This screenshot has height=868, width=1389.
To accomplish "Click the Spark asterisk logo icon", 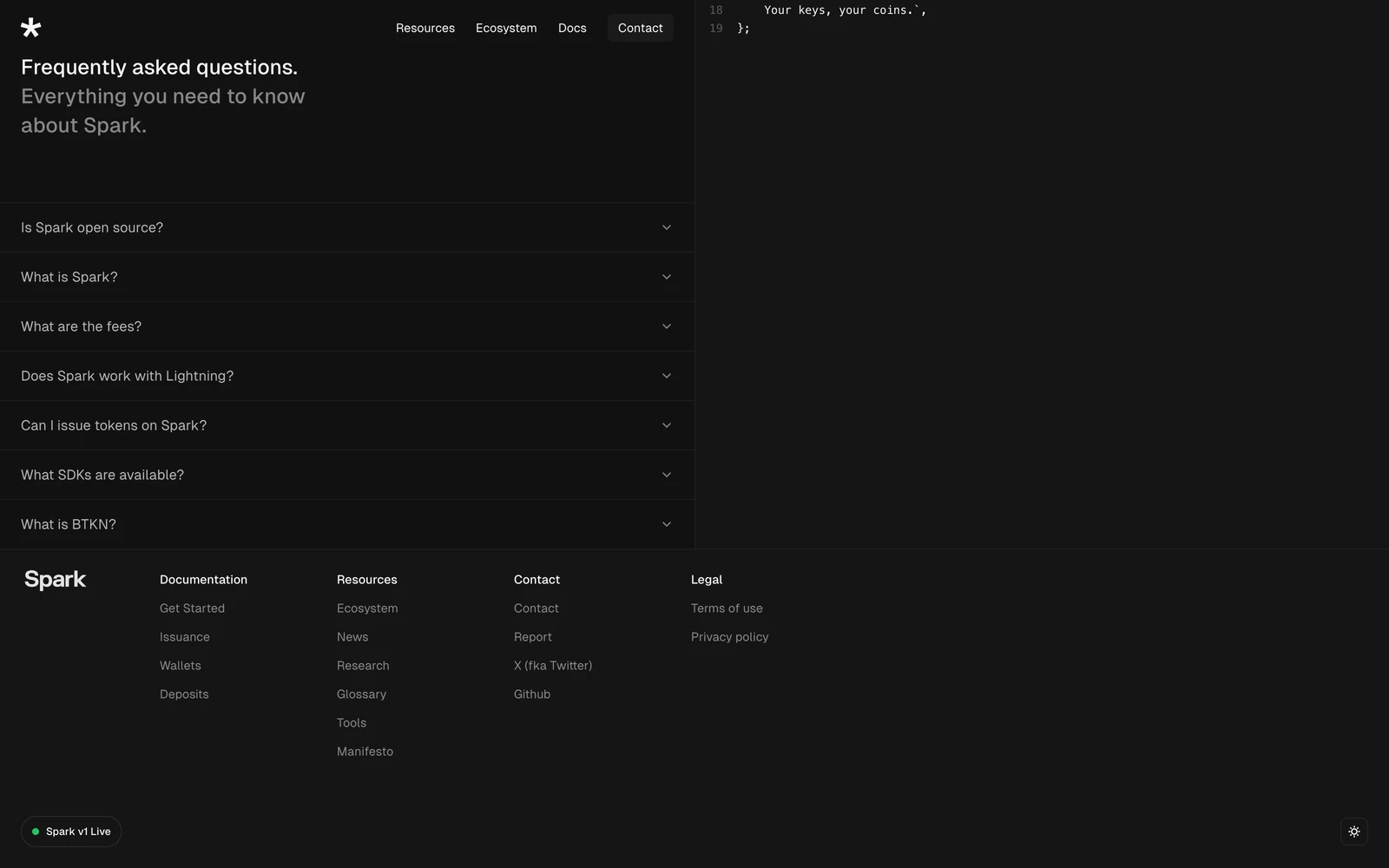I will coord(31,28).
